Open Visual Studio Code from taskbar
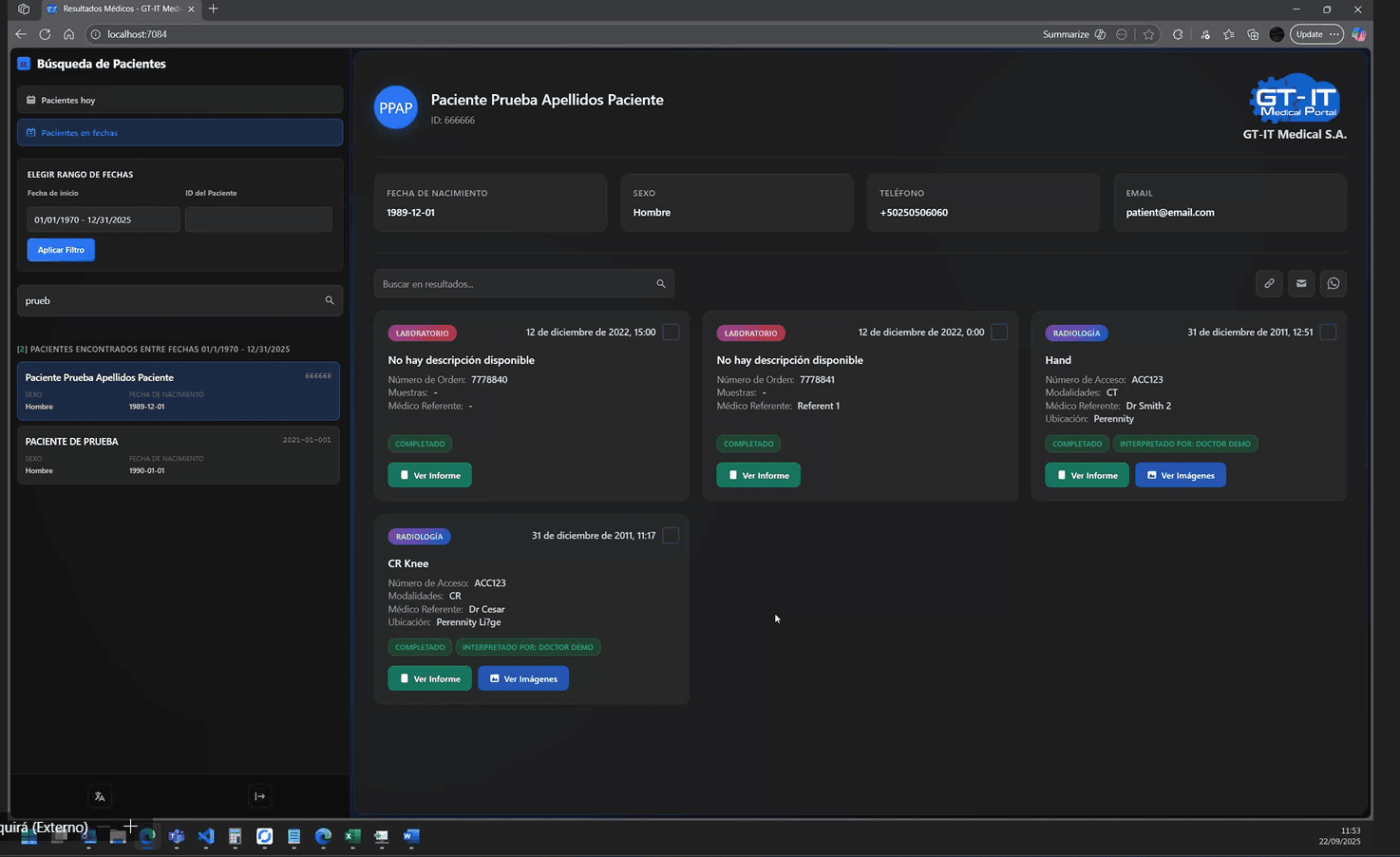 click(x=206, y=836)
